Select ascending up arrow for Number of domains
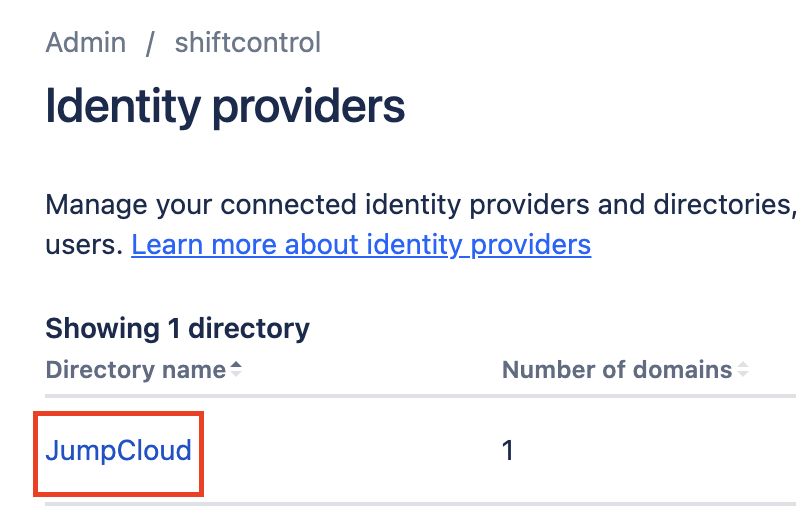The height and width of the screenshot is (520, 796). pos(743,364)
